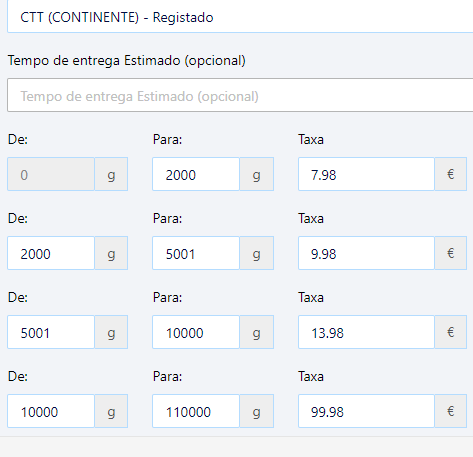473x457 pixels.
Task: Click the euro symbol beside 7.98
Action: coord(451,174)
